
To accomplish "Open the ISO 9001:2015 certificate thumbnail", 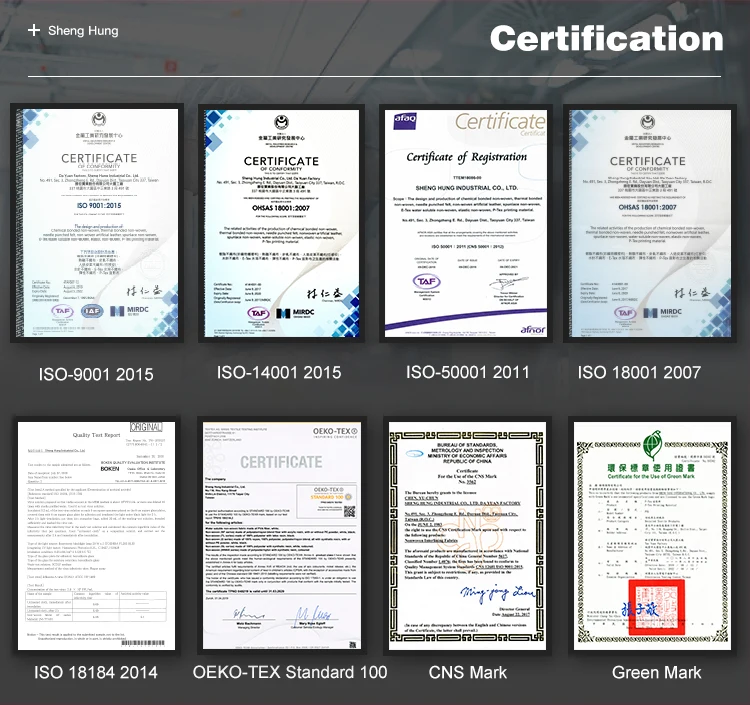I will pos(97,223).
